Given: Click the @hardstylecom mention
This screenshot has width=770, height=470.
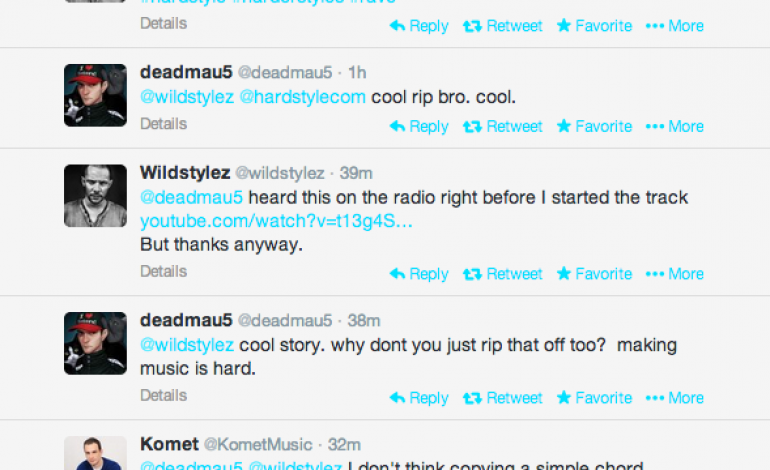Looking at the screenshot, I should click(303, 97).
